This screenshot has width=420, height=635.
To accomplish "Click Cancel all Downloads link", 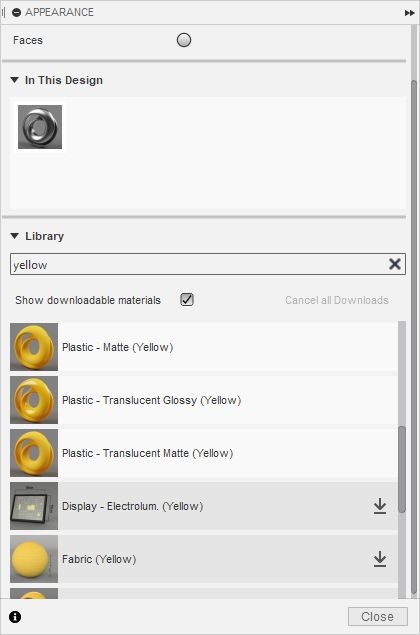I will (337, 300).
